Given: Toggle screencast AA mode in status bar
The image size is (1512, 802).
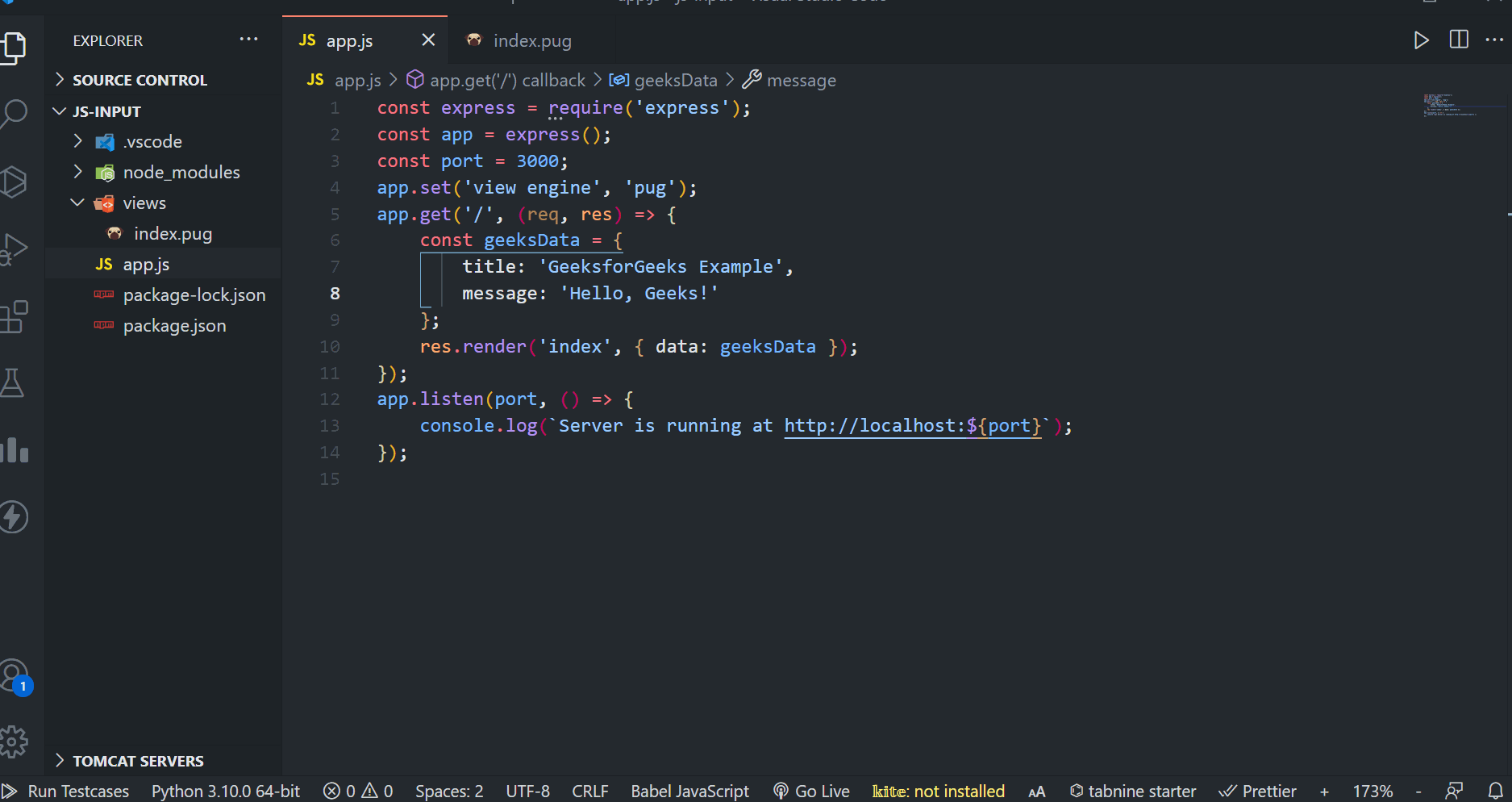Looking at the screenshot, I should pyautogui.click(x=1037, y=791).
